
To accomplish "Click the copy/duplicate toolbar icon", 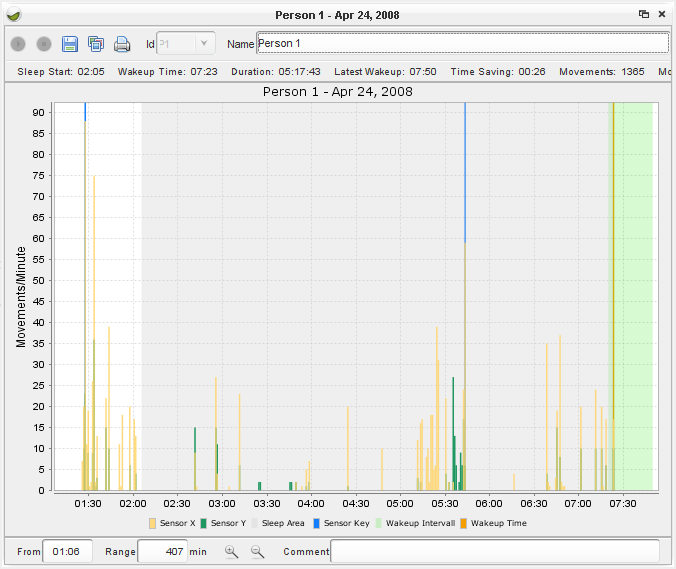I will (96, 44).
